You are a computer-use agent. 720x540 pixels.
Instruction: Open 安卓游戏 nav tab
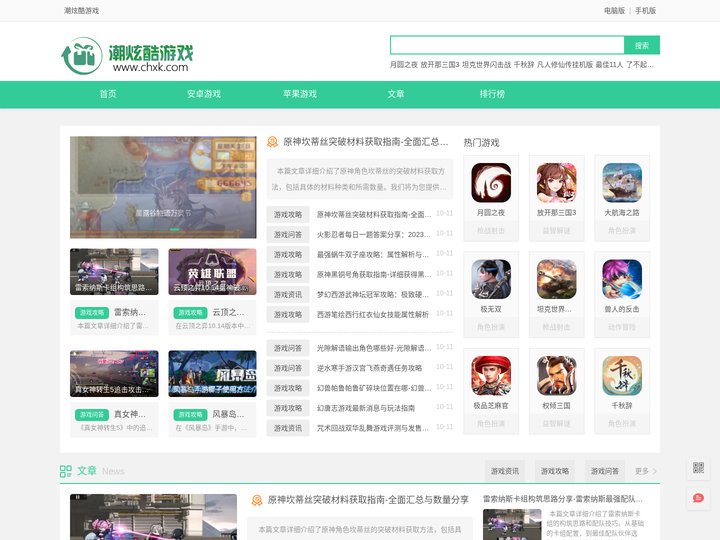pyautogui.click(x=204, y=94)
